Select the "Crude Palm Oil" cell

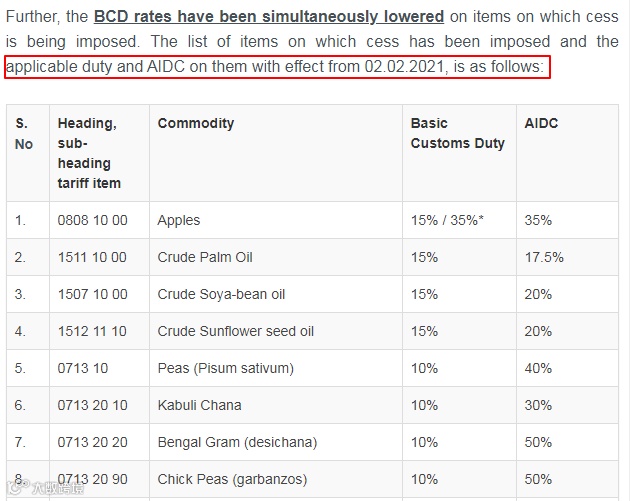205,257
